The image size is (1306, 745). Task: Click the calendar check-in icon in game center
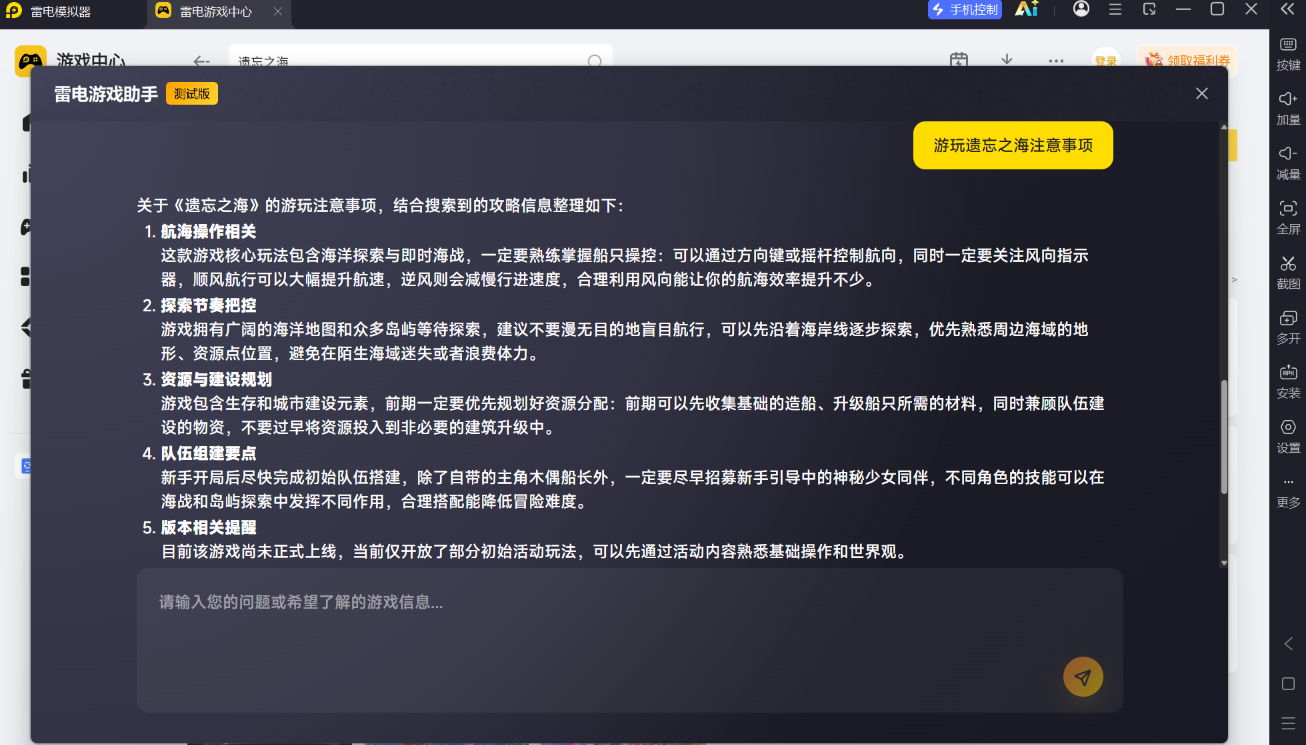958,60
